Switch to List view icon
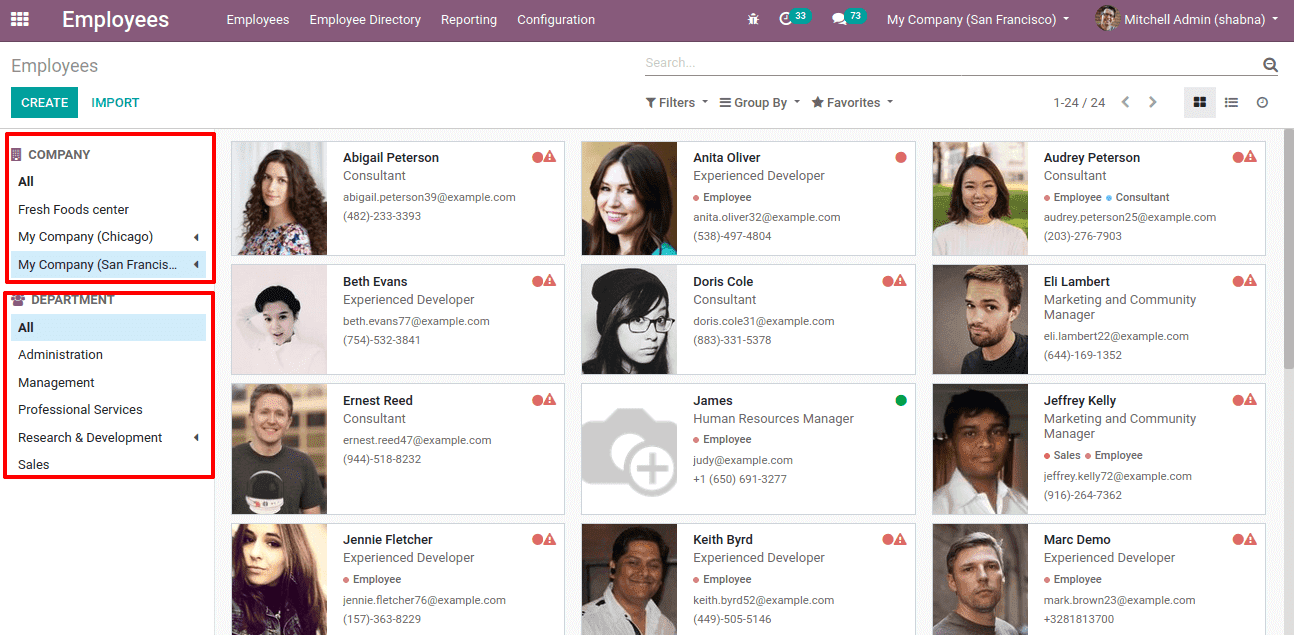The width and height of the screenshot is (1294, 635). point(1231,102)
